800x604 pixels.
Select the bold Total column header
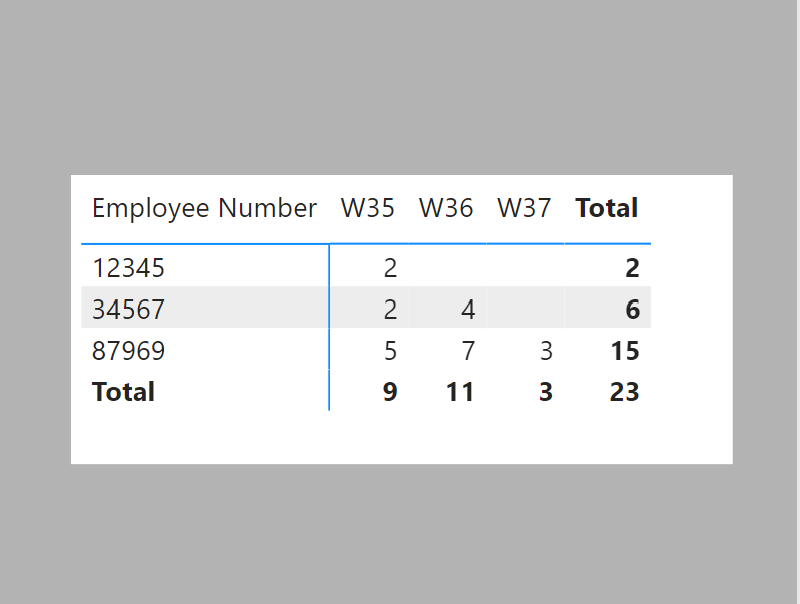click(x=607, y=208)
